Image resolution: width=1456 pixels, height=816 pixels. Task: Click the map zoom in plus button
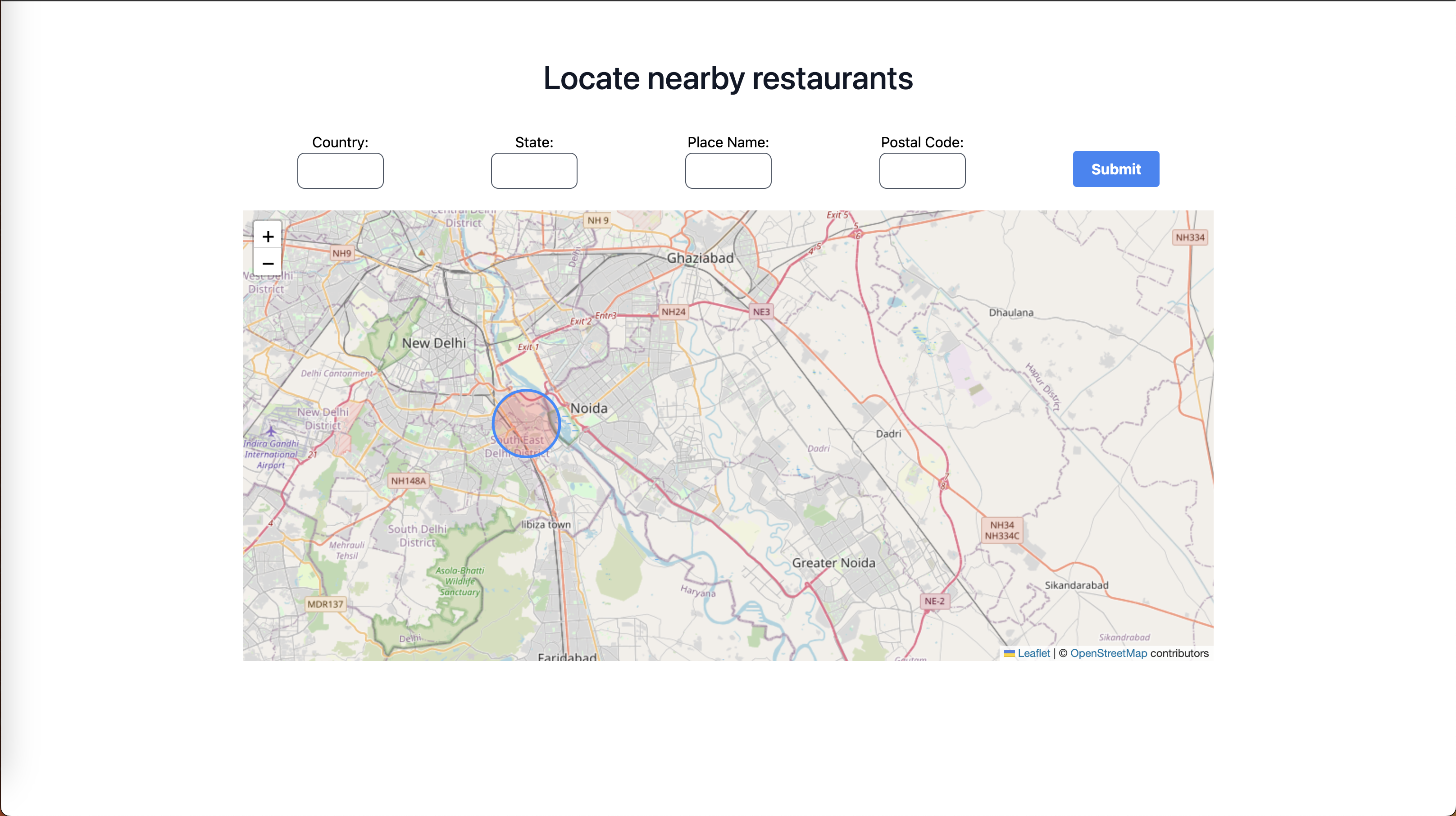(x=268, y=237)
